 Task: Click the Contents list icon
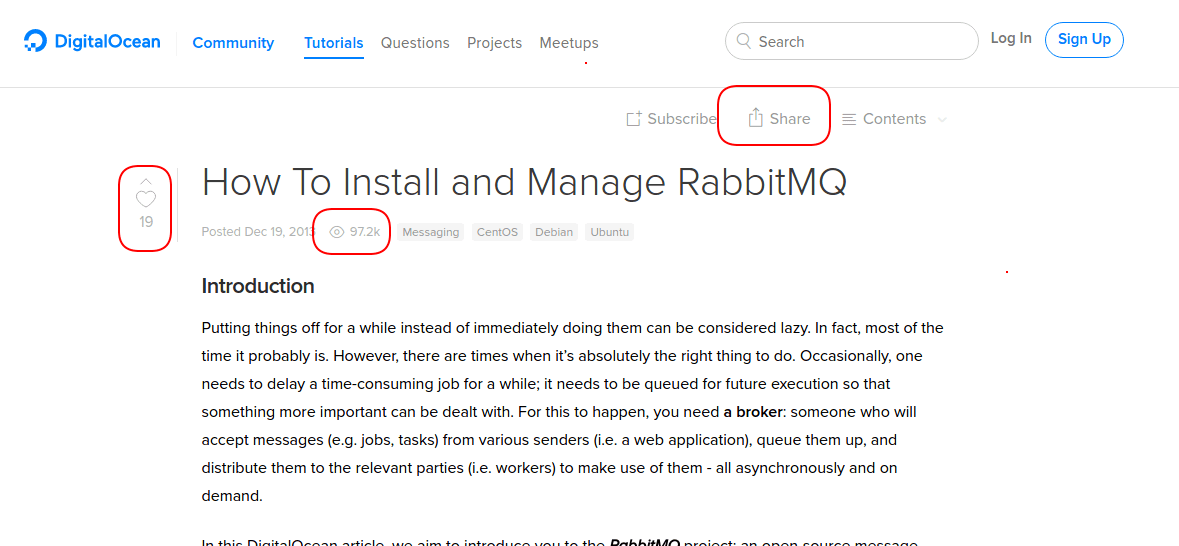[x=849, y=119]
